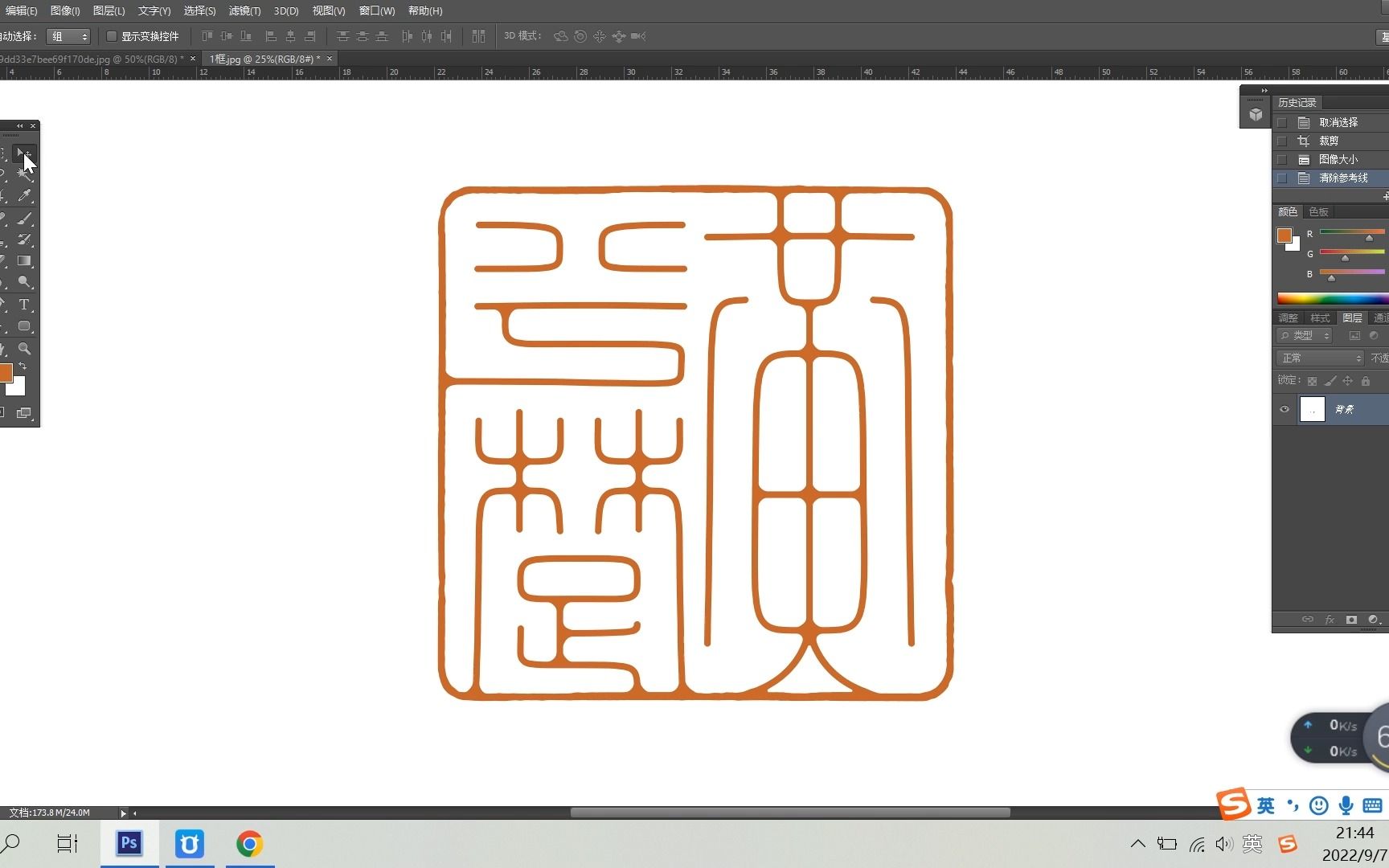Screen dimensions: 1389x868
Task: Click the color spectrum ramp bar
Action: pos(1333,299)
